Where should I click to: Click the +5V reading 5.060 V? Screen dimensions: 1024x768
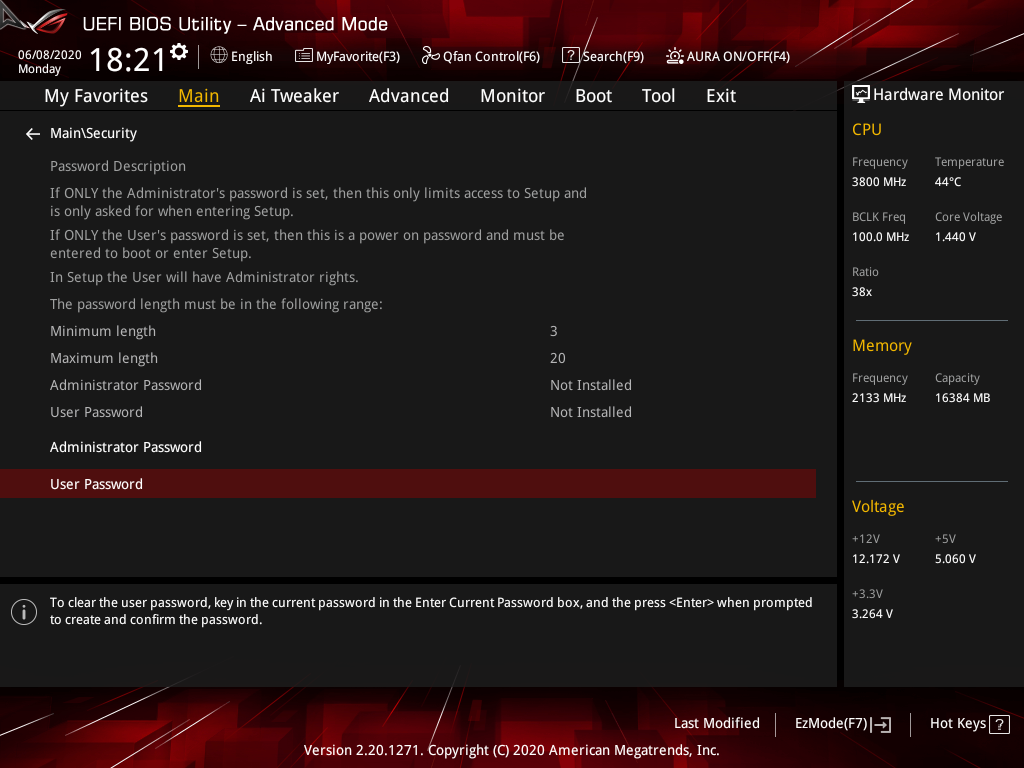tap(955, 559)
